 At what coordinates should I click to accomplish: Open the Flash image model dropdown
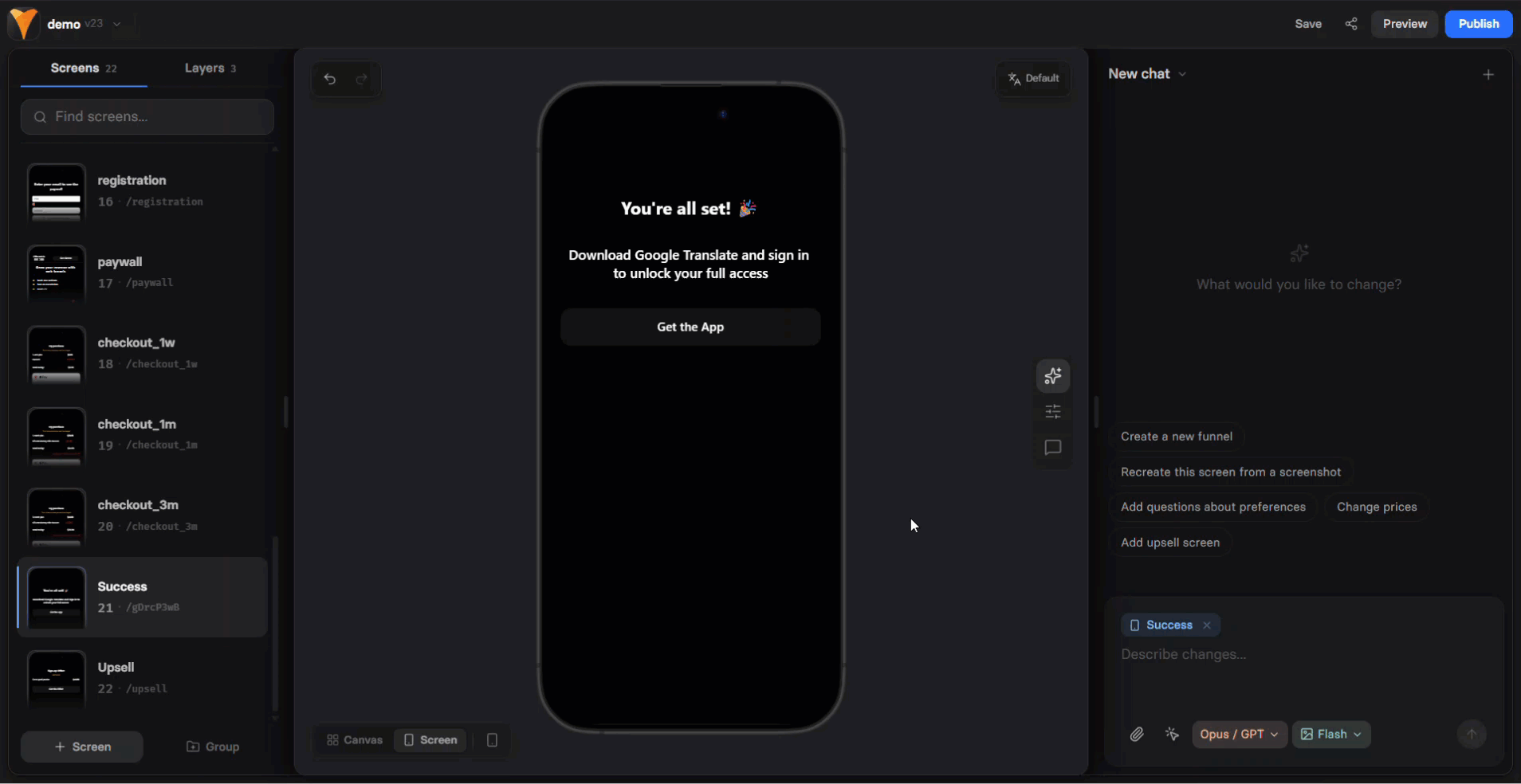1331,735
